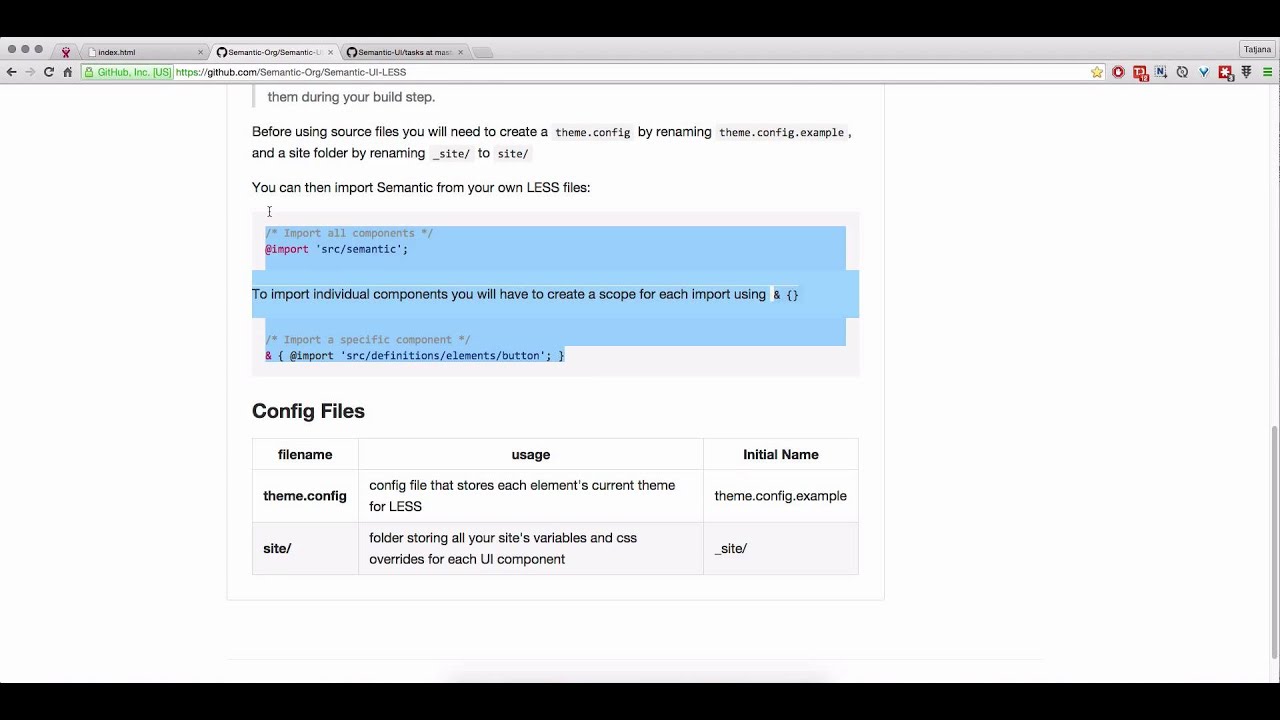Click the '/* Import all components */' comment
This screenshot has width=1280, height=720.
[x=349, y=233]
